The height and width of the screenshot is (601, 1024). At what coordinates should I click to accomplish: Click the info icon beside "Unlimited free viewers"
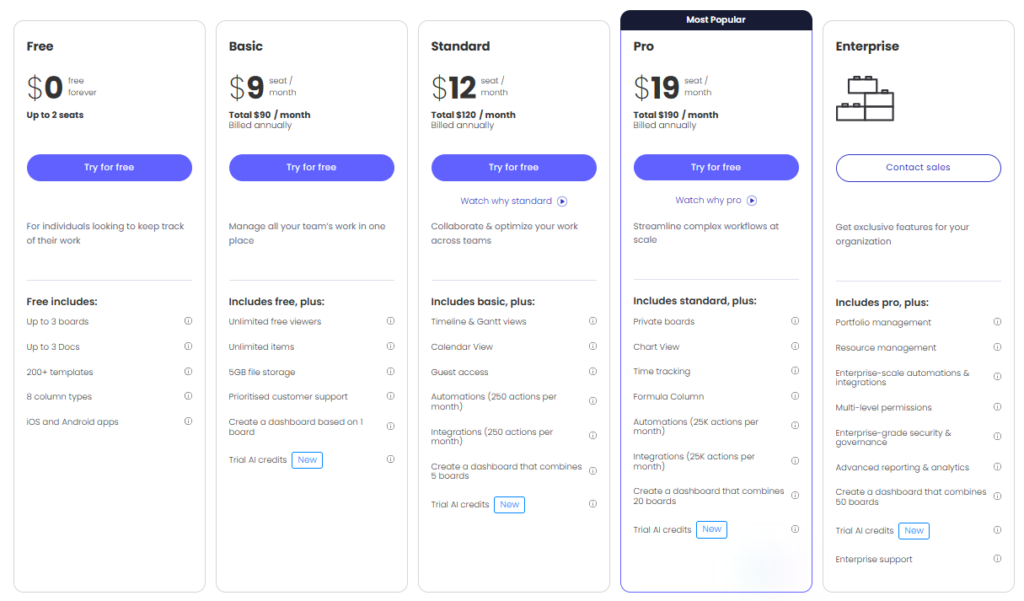[x=389, y=321]
